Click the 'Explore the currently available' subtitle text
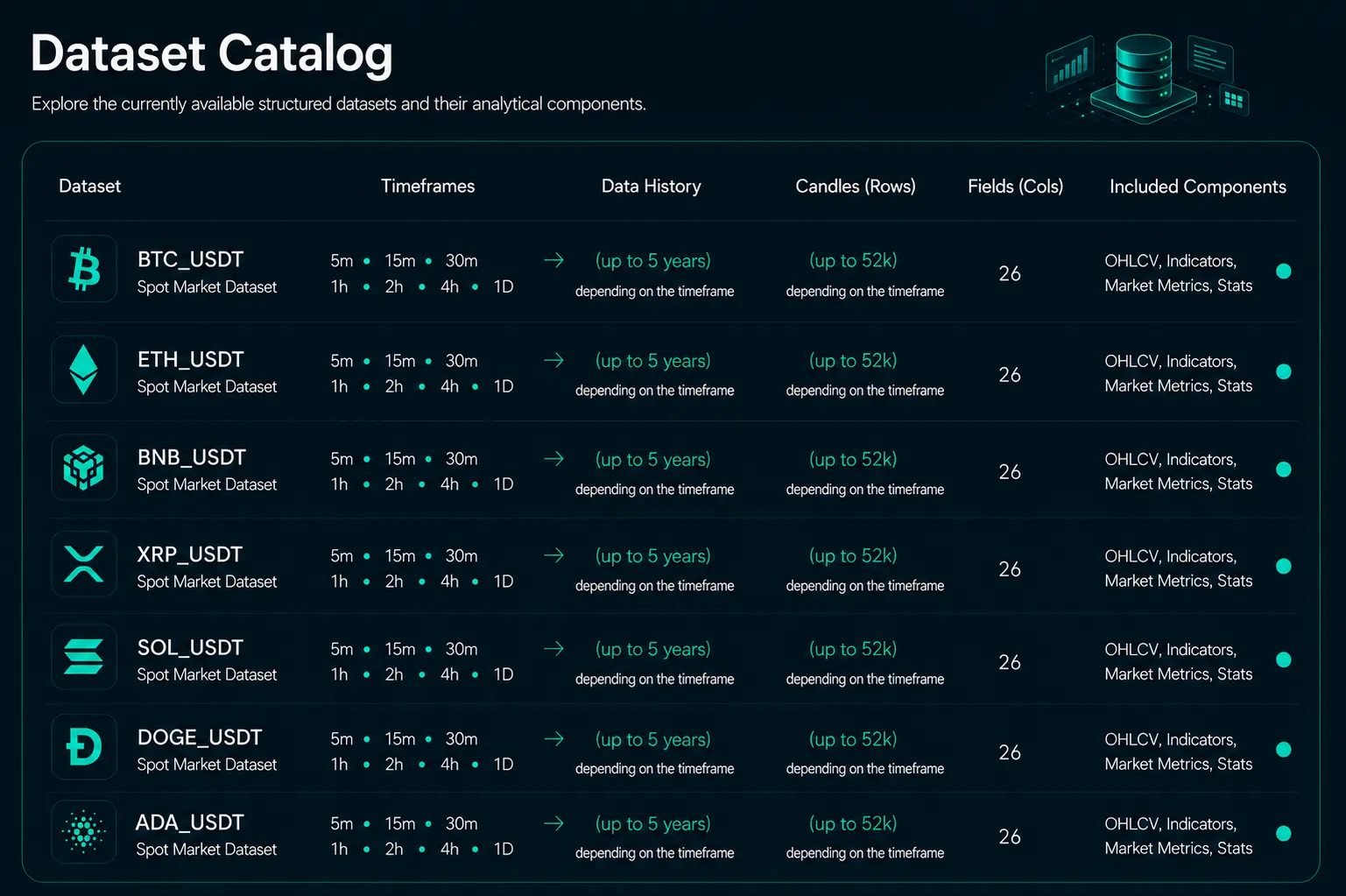Viewport: 1346px width, 896px height. point(338,103)
